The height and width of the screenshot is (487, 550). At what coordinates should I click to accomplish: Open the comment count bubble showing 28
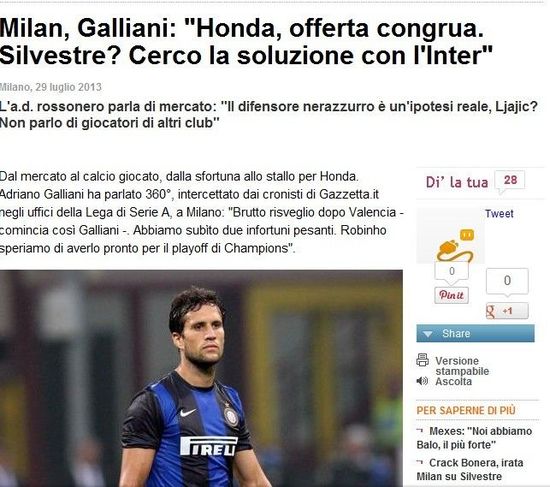tap(510, 180)
